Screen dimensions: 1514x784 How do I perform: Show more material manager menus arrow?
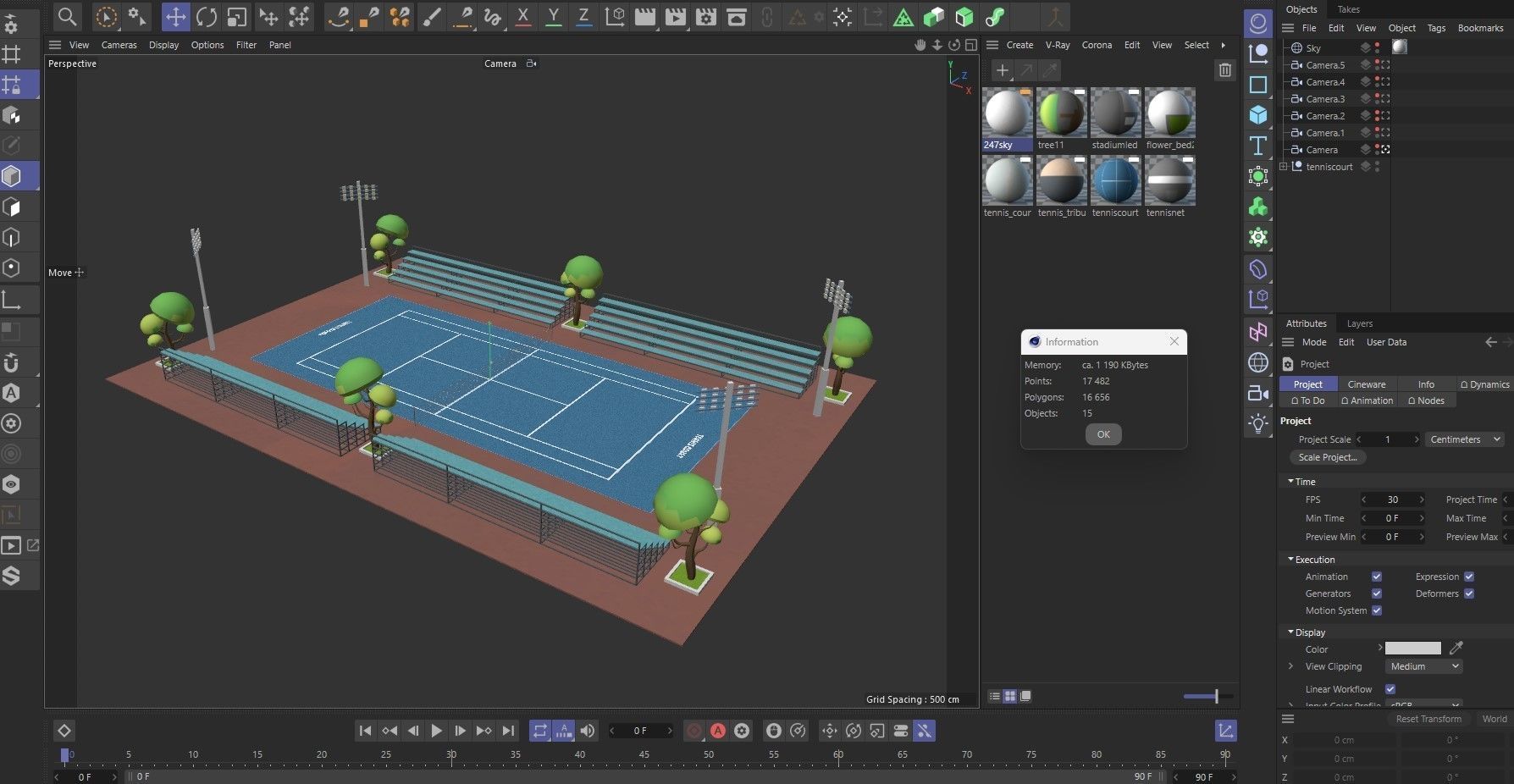click(x=1223, y=45)
